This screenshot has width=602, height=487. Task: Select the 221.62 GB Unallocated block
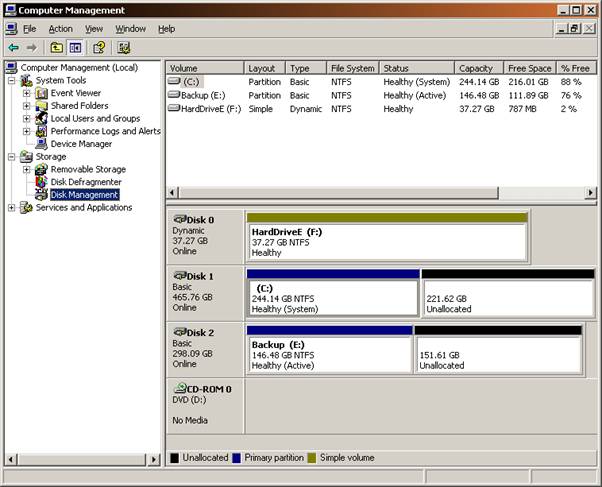(508, 293)
